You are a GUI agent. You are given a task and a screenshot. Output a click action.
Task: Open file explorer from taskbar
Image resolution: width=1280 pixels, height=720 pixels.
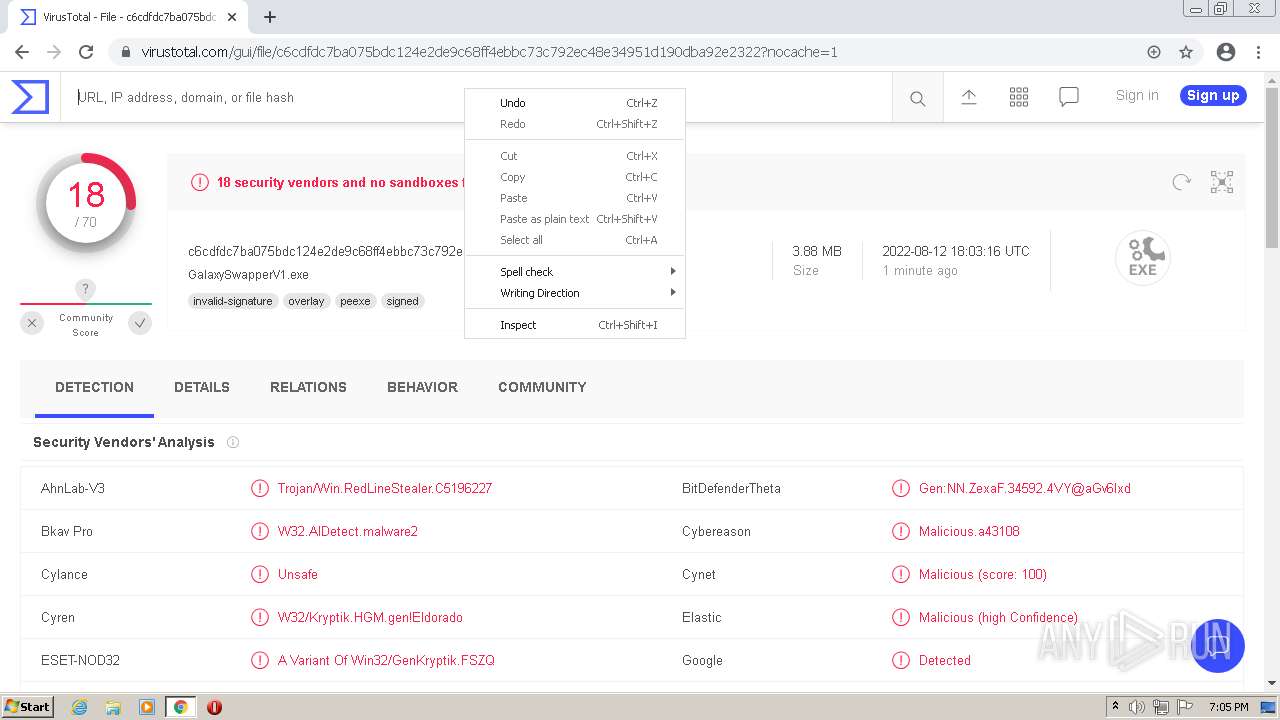(x=113, y=707)
